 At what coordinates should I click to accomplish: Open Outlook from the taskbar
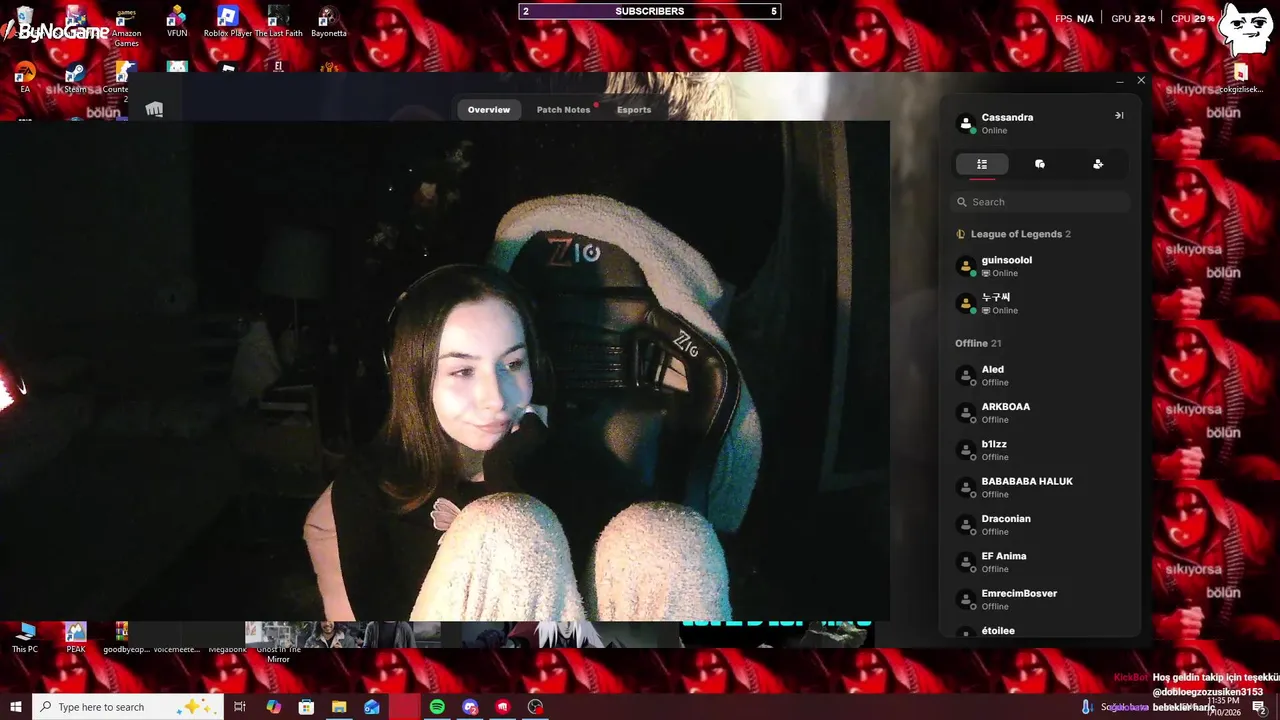tap(372, 707)
